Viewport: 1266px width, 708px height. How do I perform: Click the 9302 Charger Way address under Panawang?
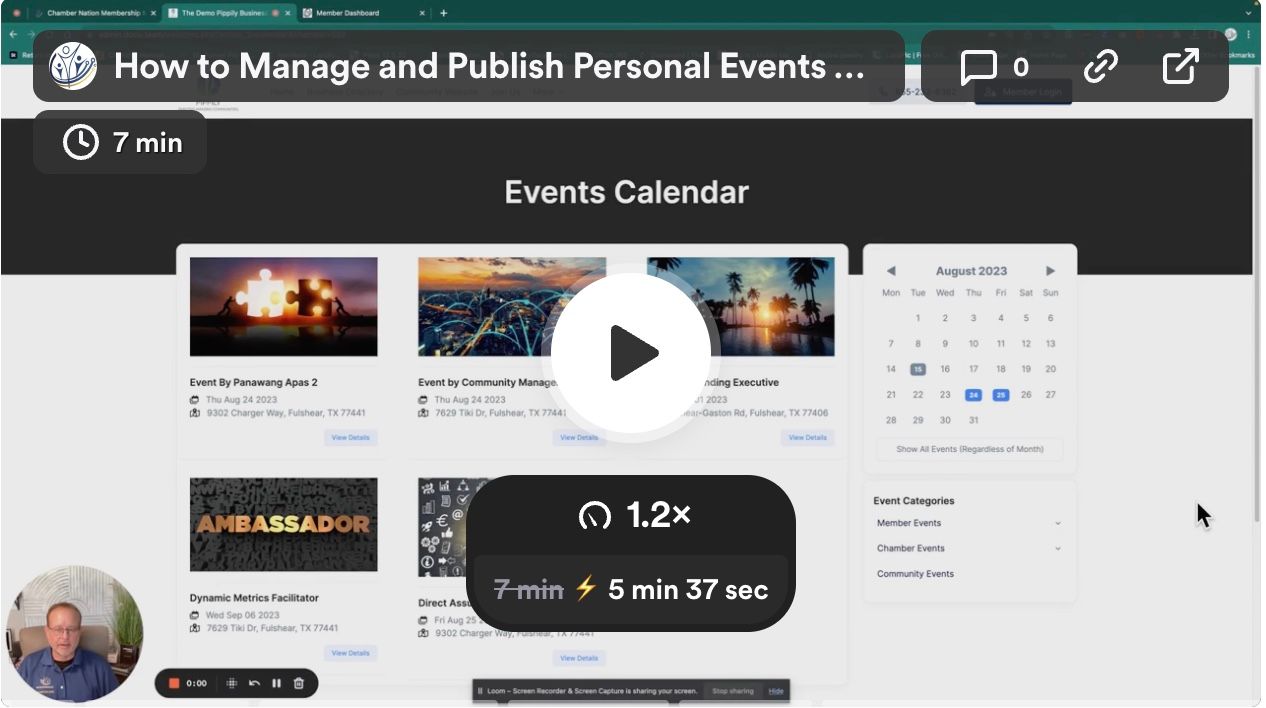coord(286,412)
